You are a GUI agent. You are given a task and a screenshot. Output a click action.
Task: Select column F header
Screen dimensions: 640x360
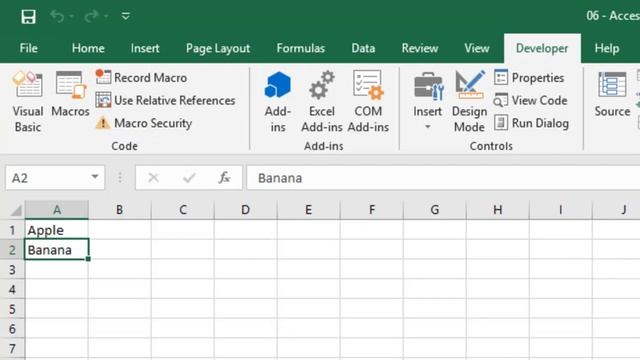point(372,210)
